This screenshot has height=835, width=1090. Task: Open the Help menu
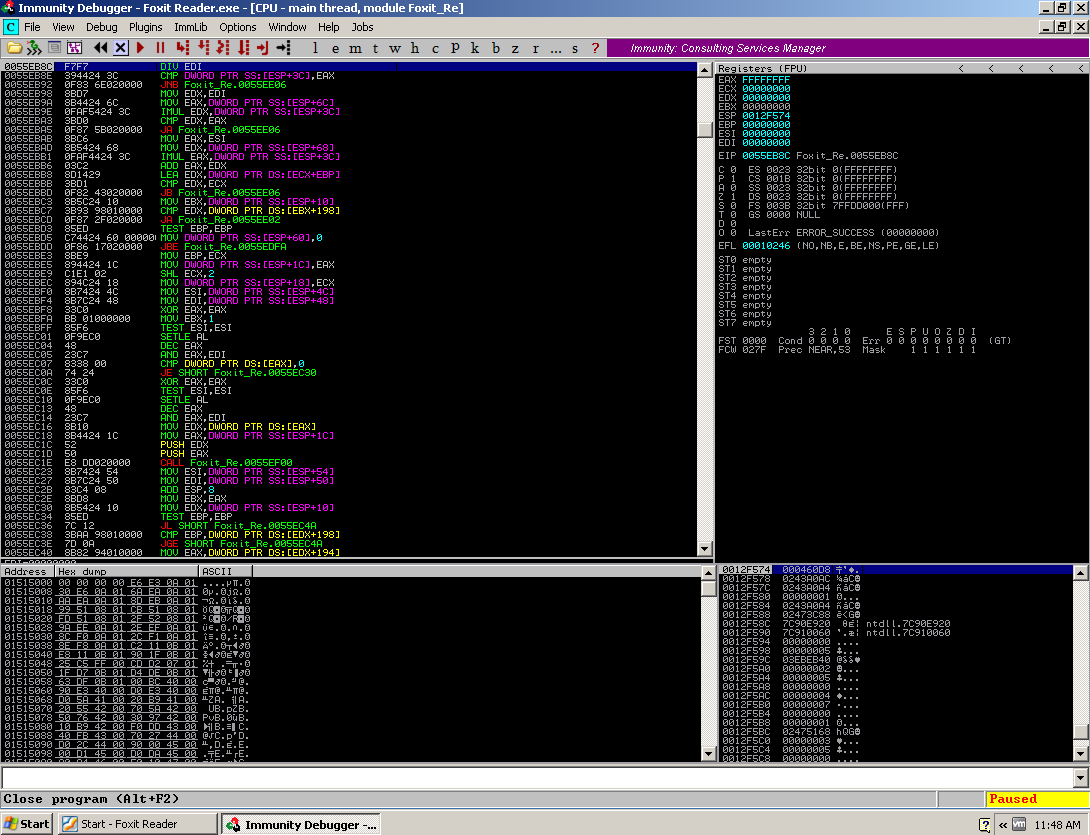point(328,27)
